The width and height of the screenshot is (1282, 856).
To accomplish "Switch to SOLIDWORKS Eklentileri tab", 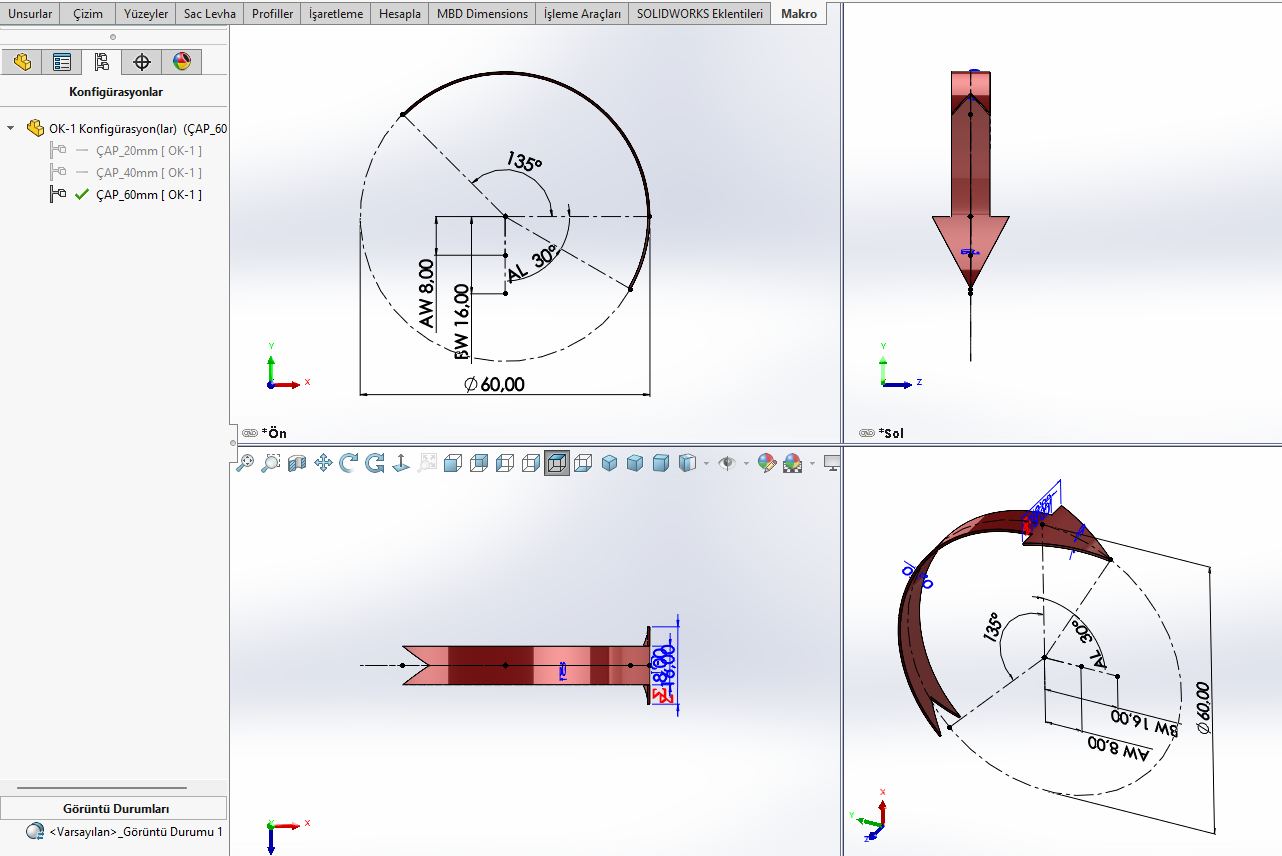I will [700, 14].
